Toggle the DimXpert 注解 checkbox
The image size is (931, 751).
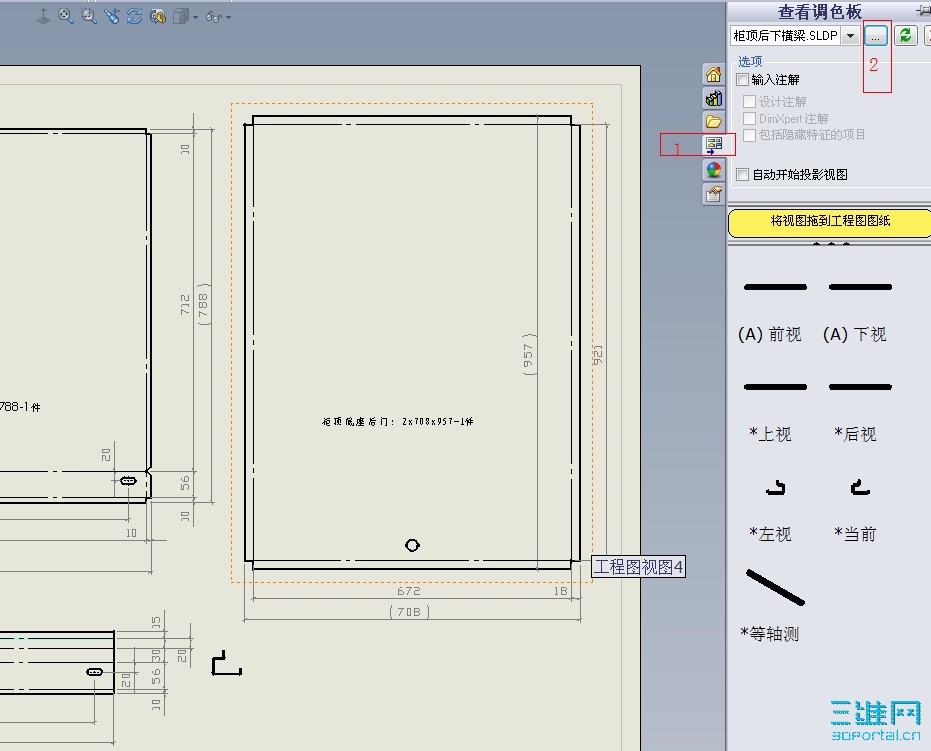pos(749,119)
